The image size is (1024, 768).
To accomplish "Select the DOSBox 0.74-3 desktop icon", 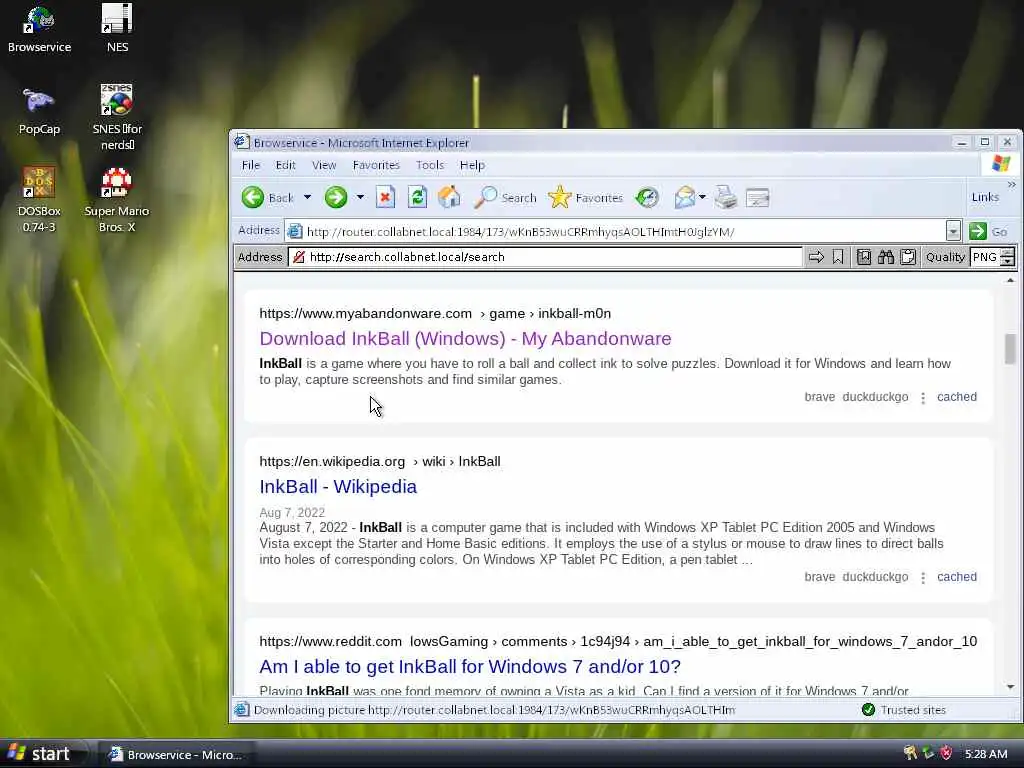I will pos(39,199).
